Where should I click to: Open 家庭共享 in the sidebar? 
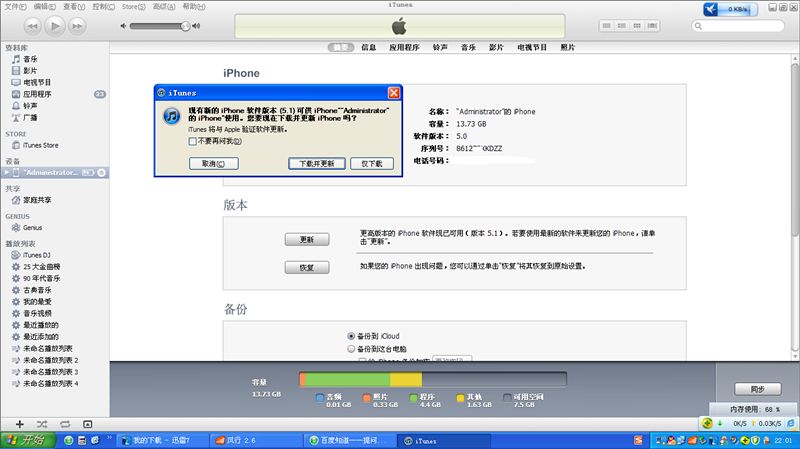point(37,200)
